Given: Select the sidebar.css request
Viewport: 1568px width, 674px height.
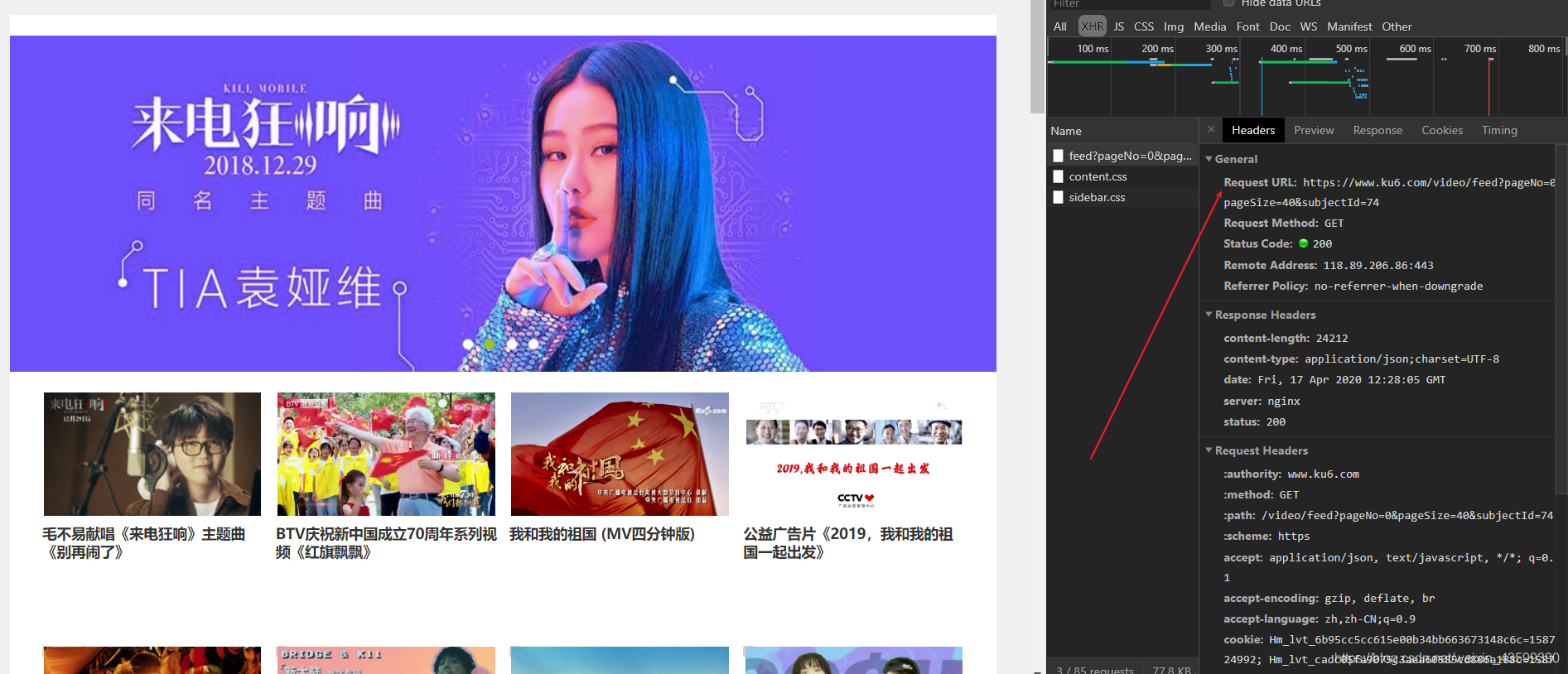Looking at the screenshot, I should tap(1122, 197).
